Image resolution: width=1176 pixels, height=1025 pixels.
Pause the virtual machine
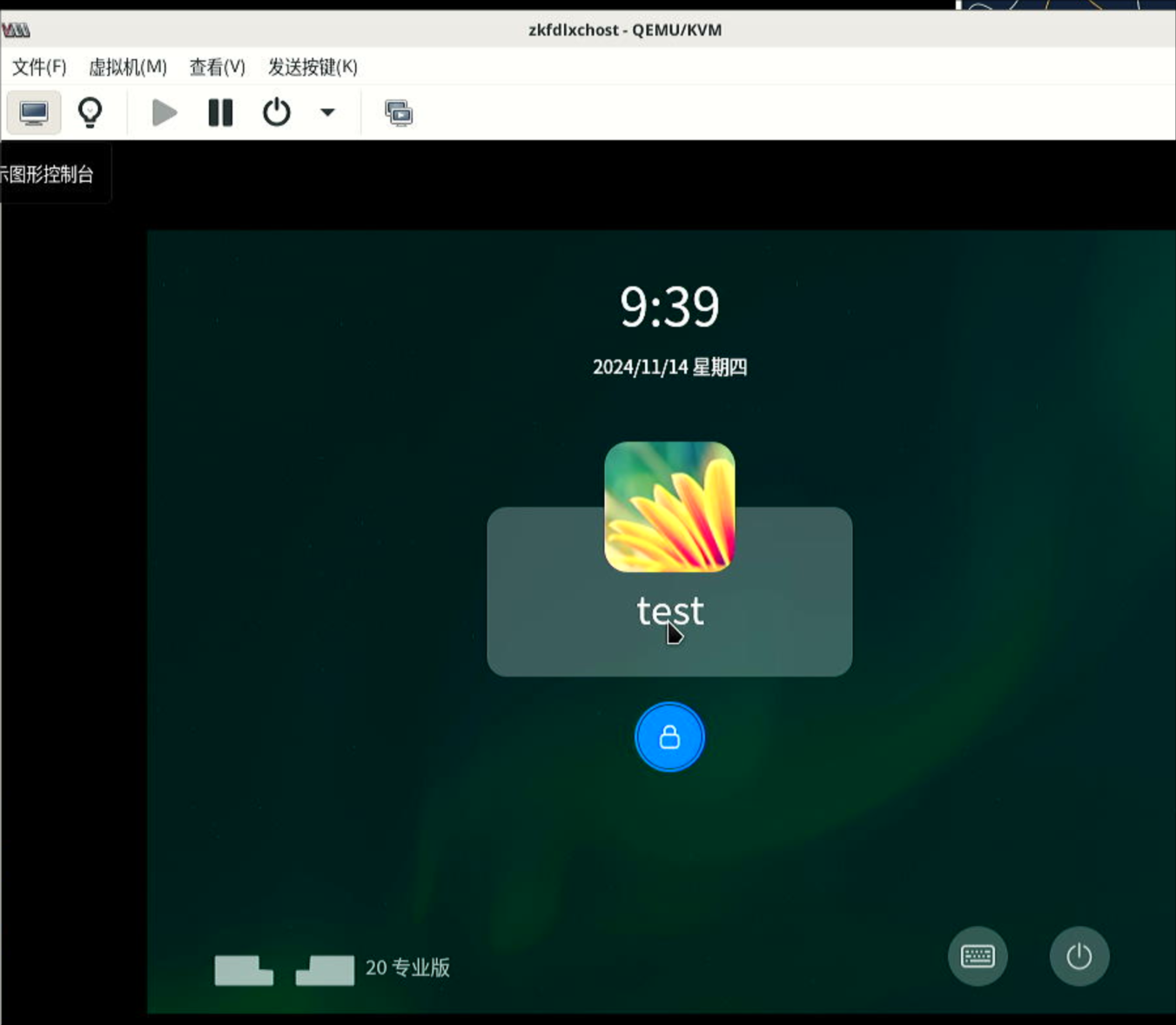pos(220,112)
